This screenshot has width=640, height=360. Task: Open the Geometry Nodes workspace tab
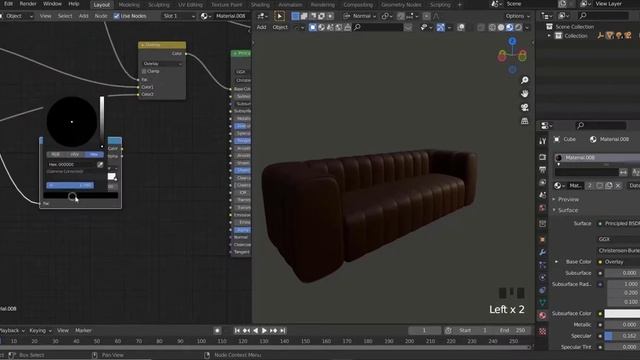[401, 4]
